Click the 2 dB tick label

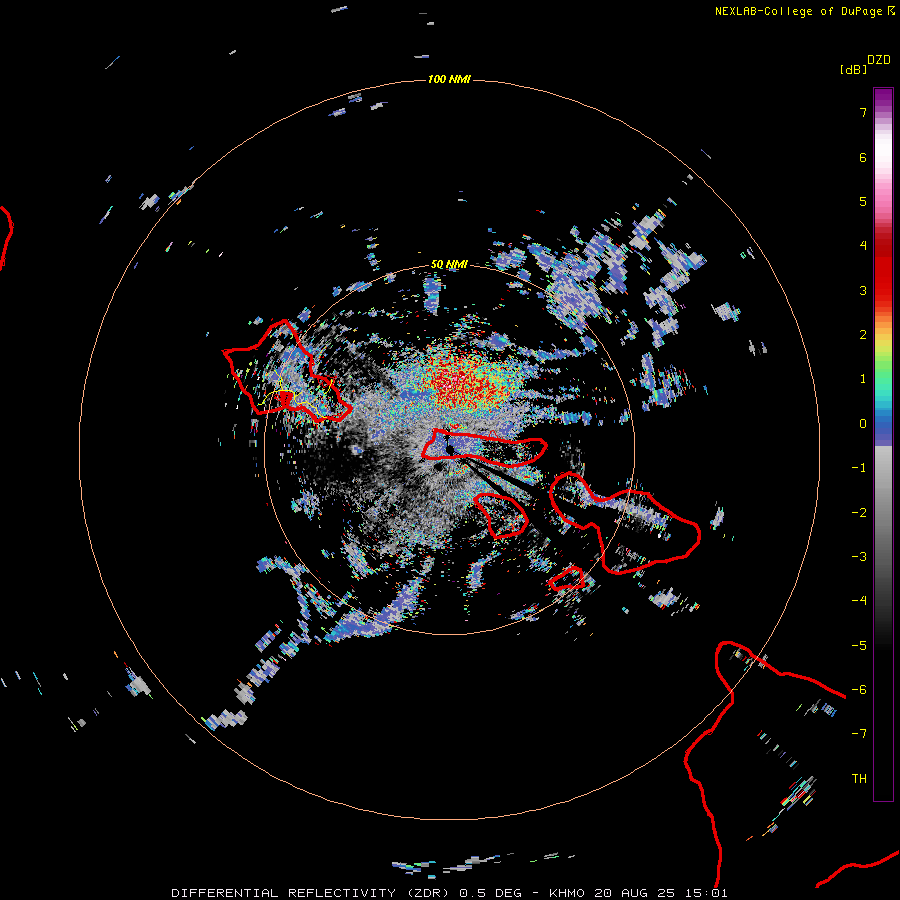[x=863, y=335]
